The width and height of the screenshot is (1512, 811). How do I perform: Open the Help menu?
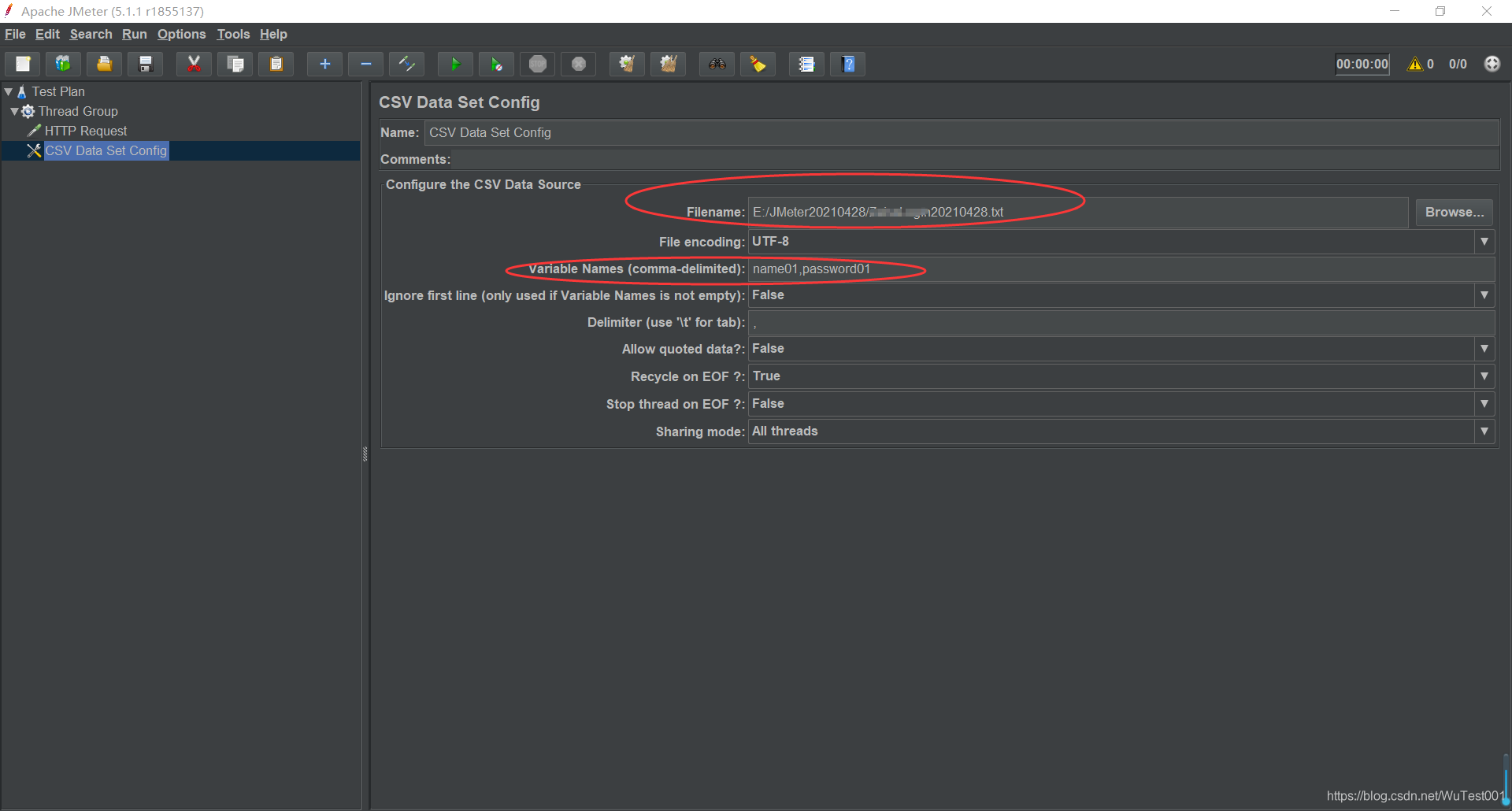click(273, 34)
